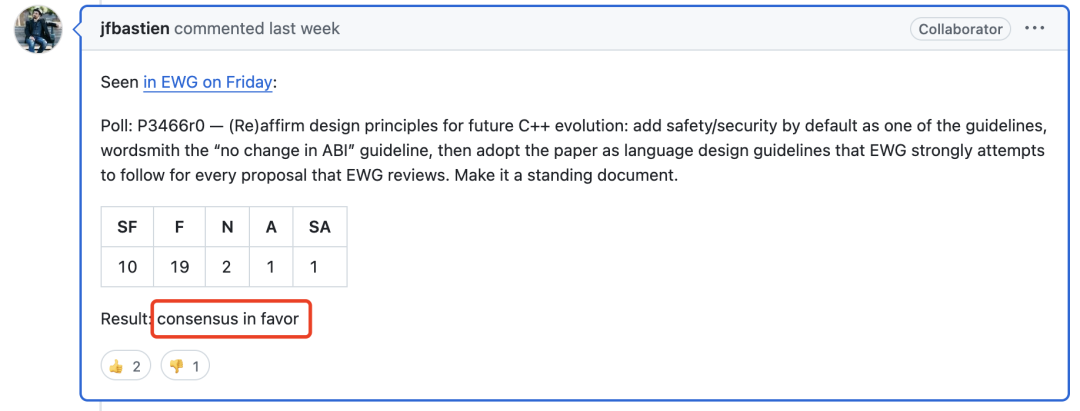Select the N column header cell
1080x411 pixels.
point(227,227)
